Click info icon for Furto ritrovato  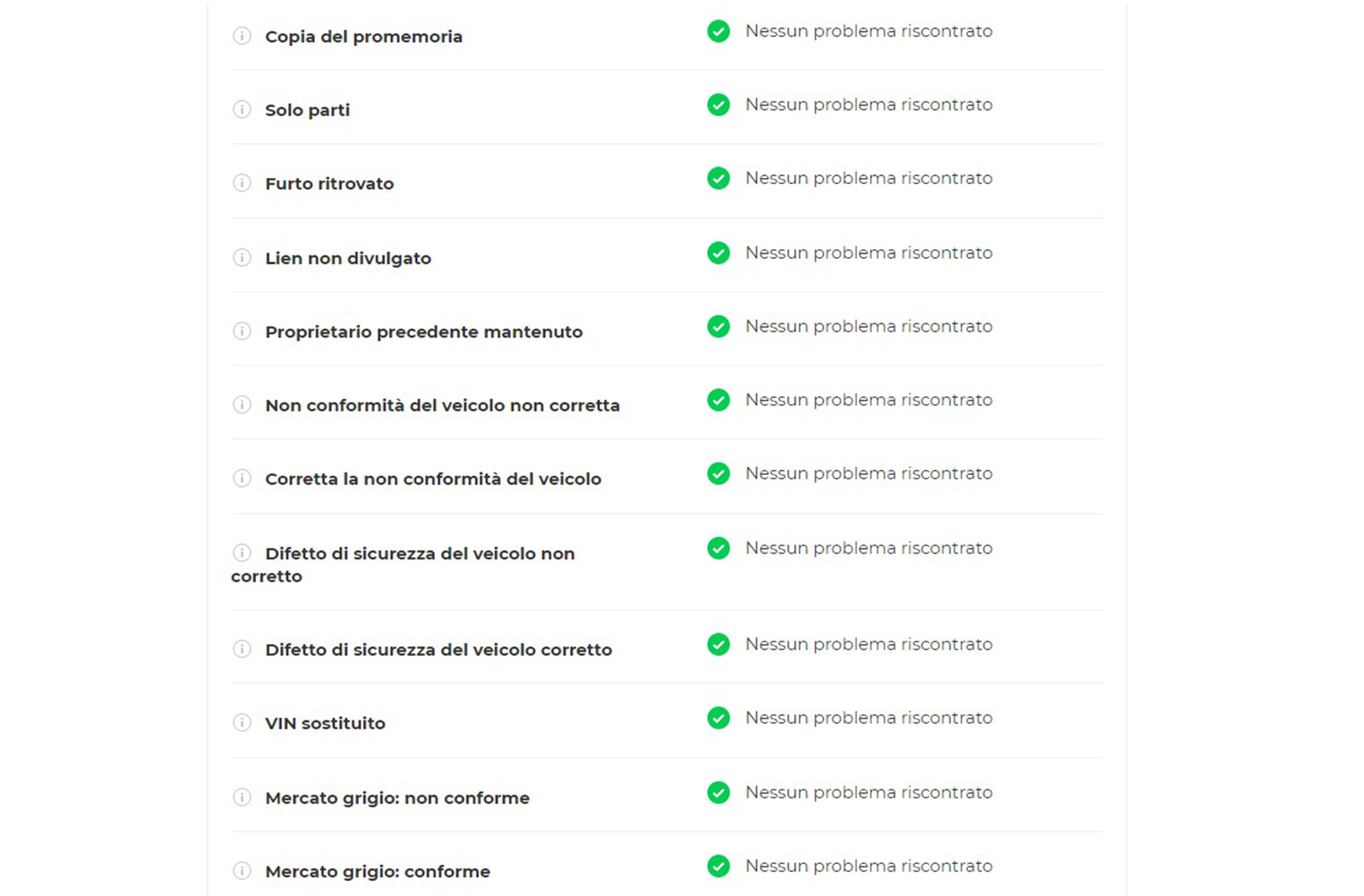(x=242, y=183)
